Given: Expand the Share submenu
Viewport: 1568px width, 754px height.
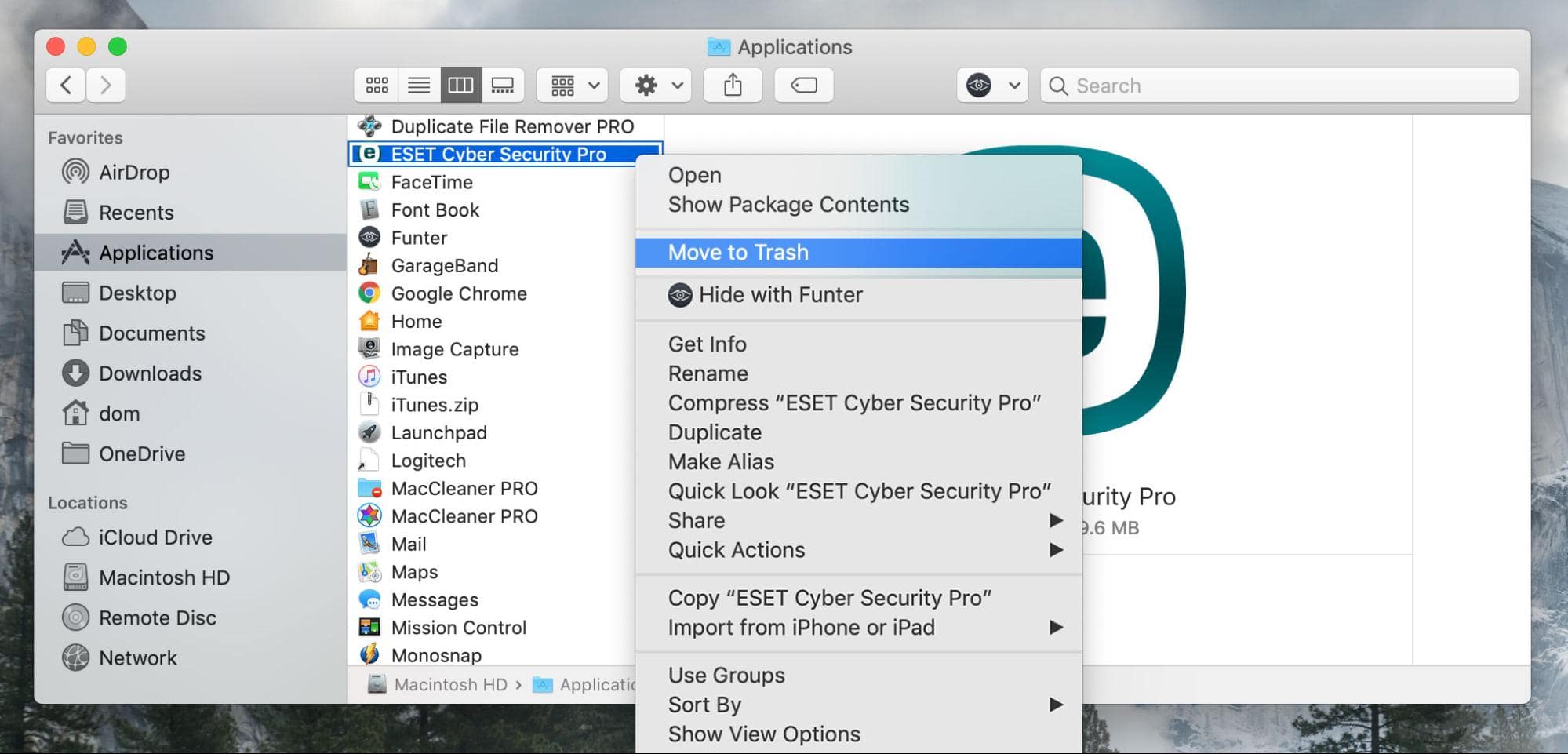Looking at the screenshot, I should (x=858, y=521).
